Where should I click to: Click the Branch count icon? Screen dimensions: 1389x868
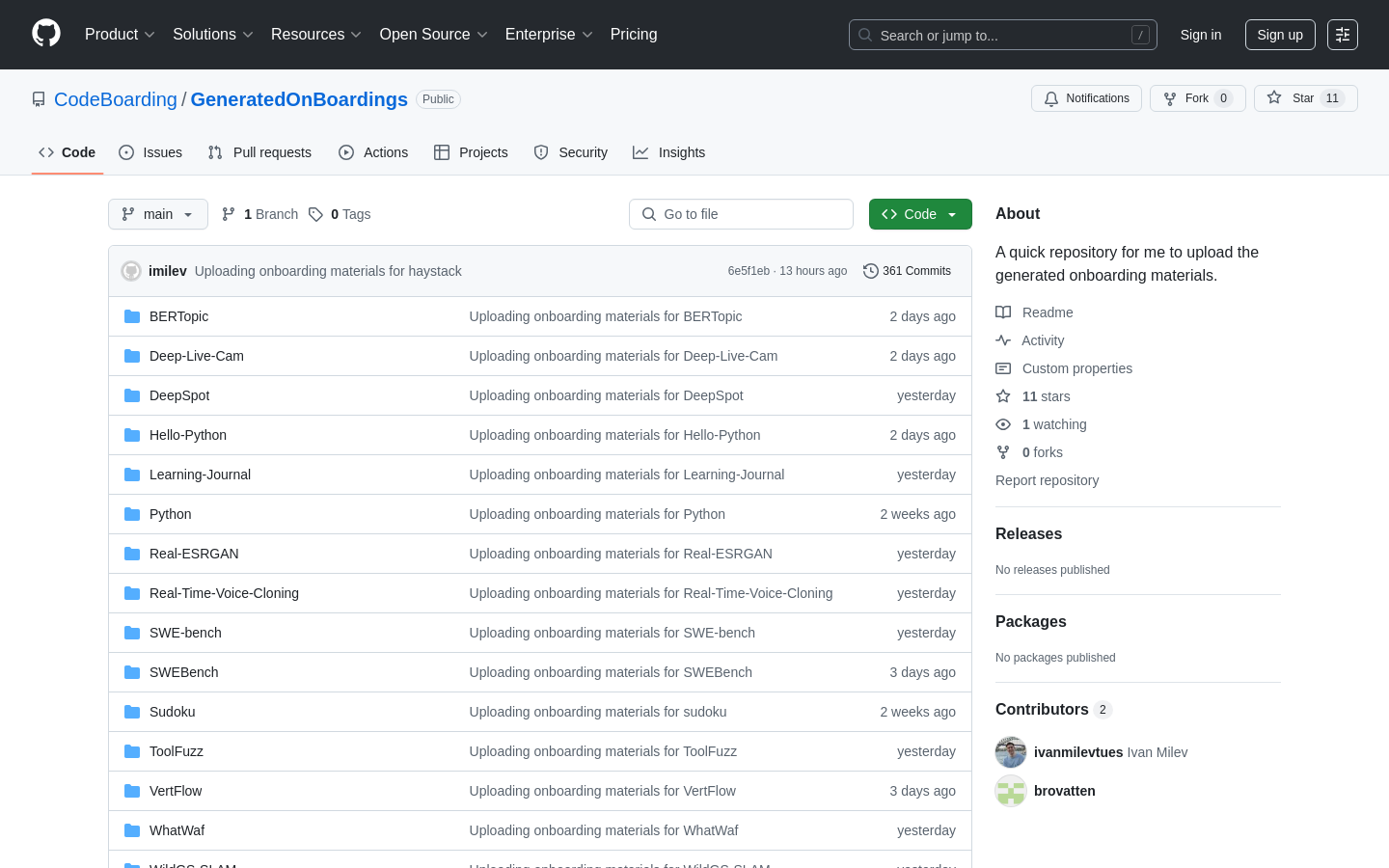[229, 214]
